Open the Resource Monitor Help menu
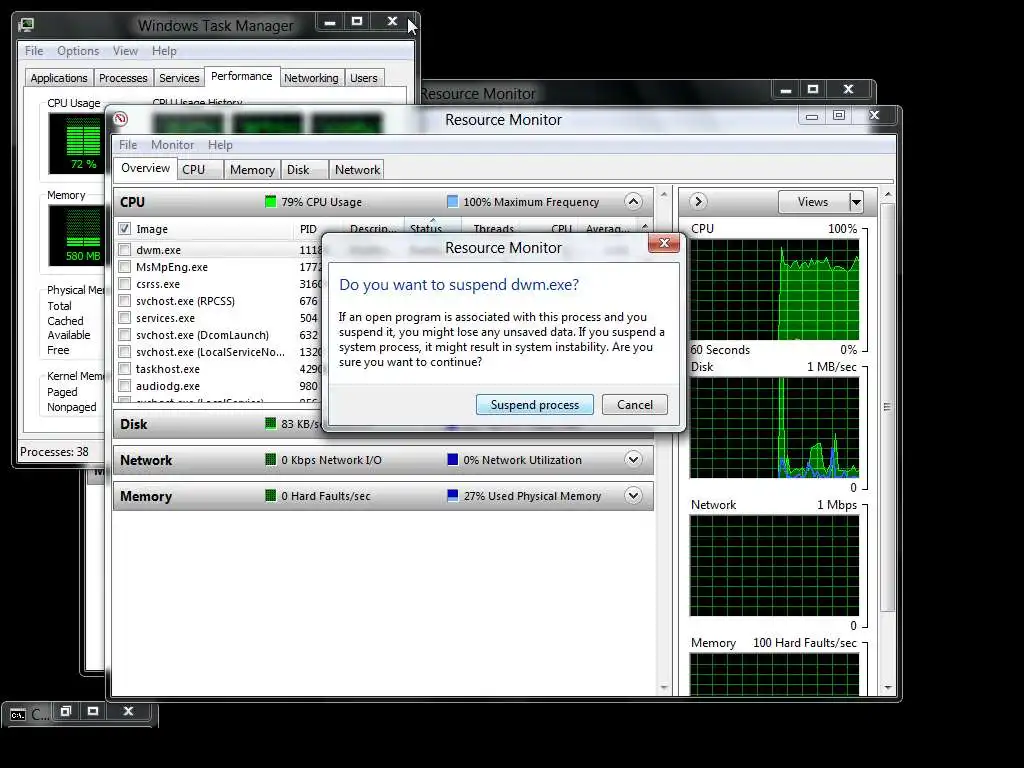This screenshot has height=768, width=1024. pos(220,145)
